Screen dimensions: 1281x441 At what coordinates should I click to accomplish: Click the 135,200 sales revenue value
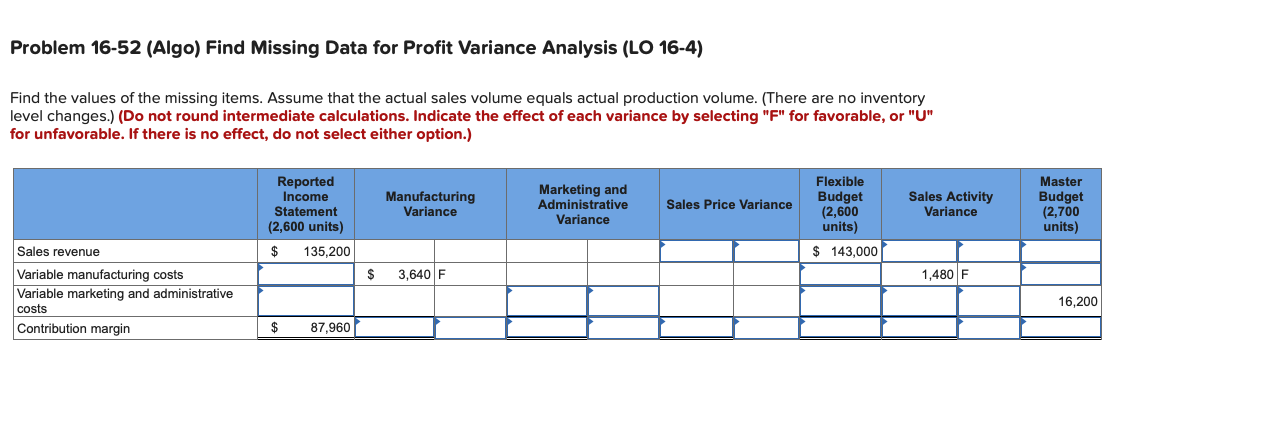coord(327,252)
